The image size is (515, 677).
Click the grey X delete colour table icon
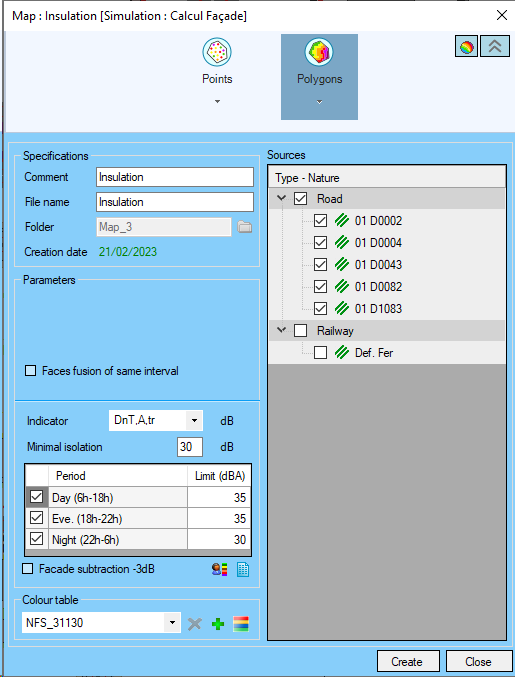[195, 624]
